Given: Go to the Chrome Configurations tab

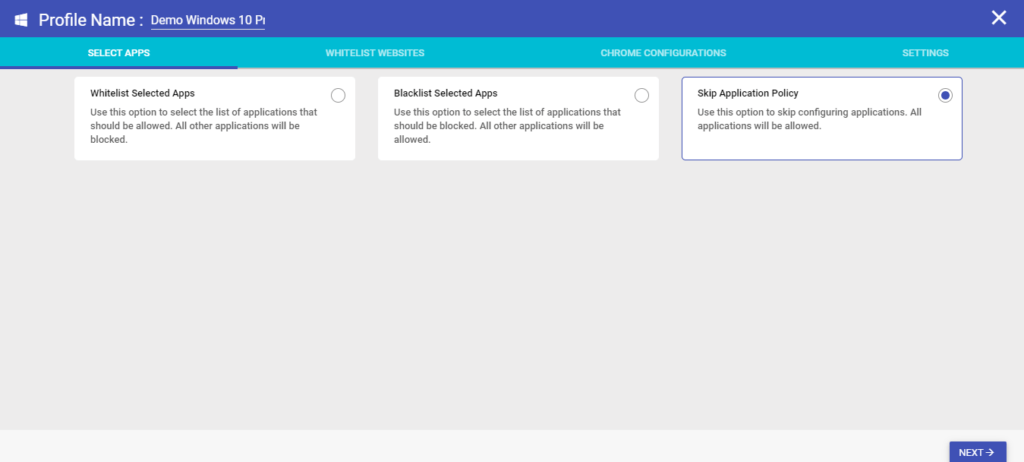Looking at the screenshot, I should click(x=664, y=53).
